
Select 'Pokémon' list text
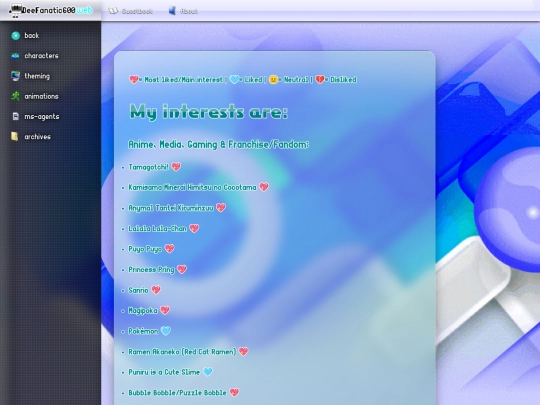coord(143,331)
